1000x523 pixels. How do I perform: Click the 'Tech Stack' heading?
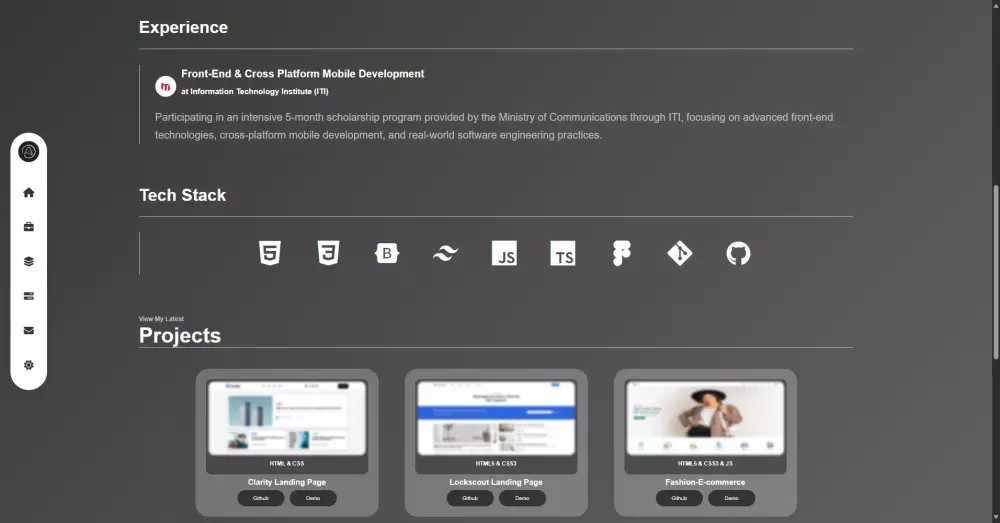click(182, 195)
